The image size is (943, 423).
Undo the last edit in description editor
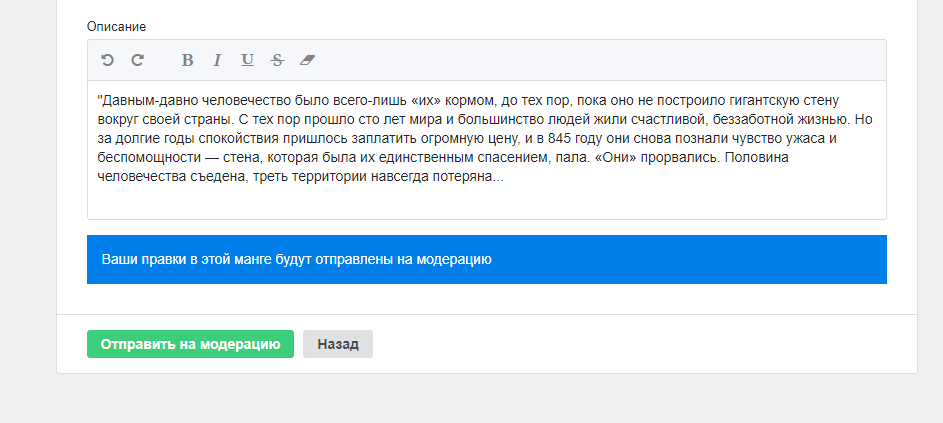[107, 60]
